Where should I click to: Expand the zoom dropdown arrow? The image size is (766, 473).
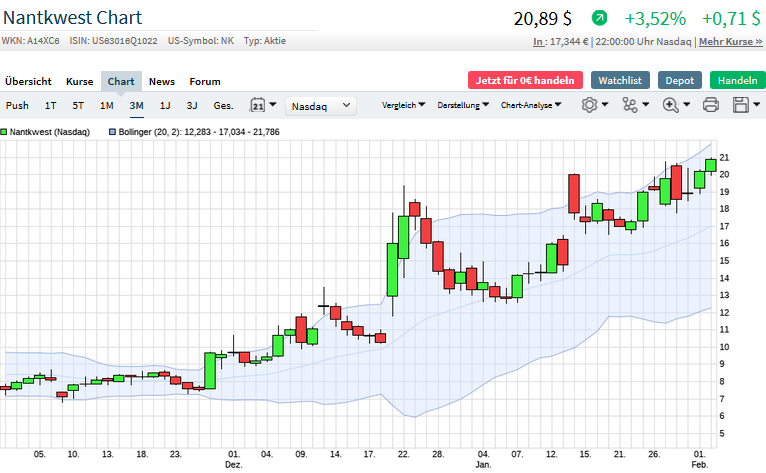tap(686, 104)
